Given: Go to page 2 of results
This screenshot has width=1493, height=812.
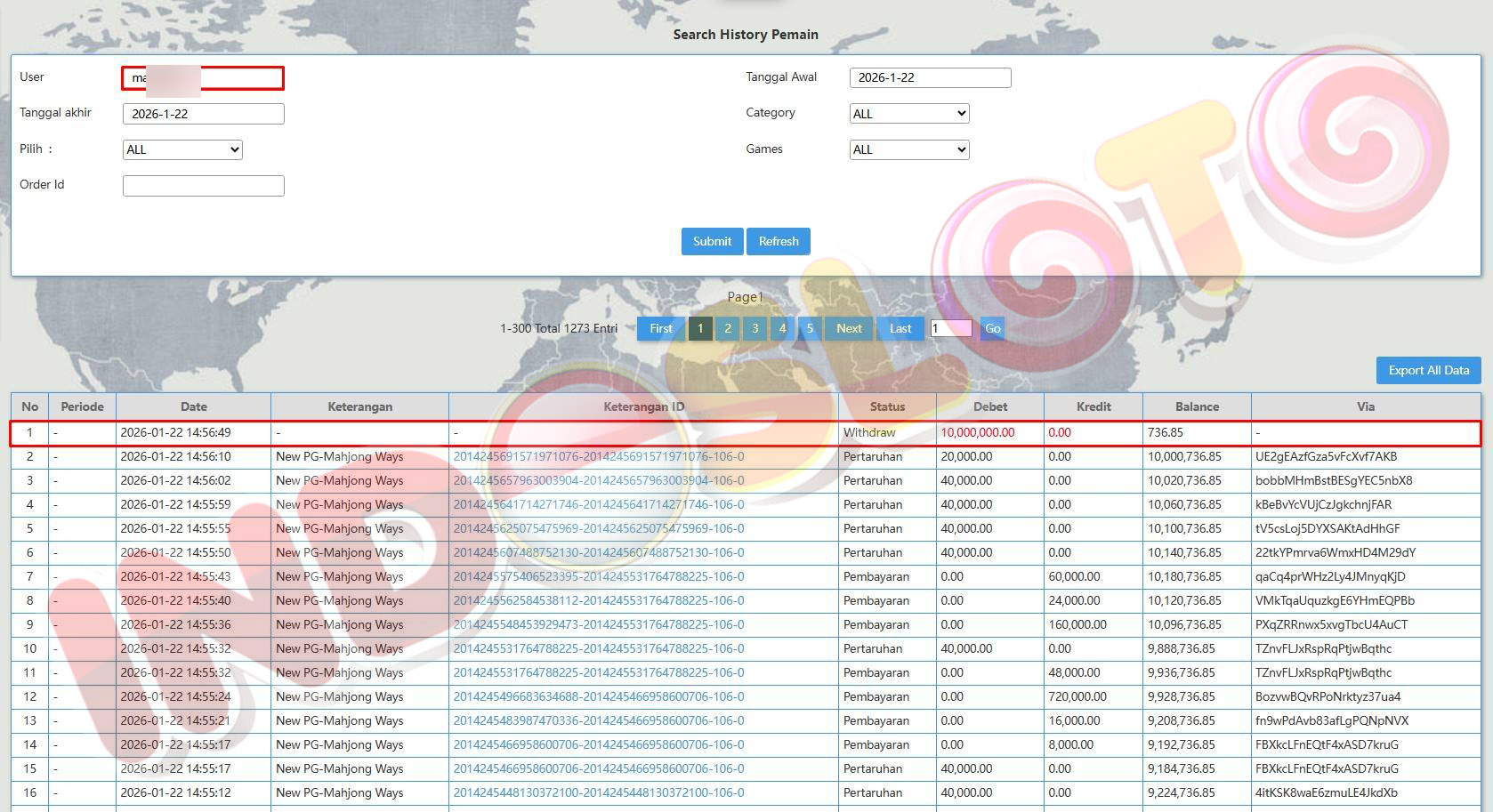Looking at the screenshot, I should (x=728, y=328).
